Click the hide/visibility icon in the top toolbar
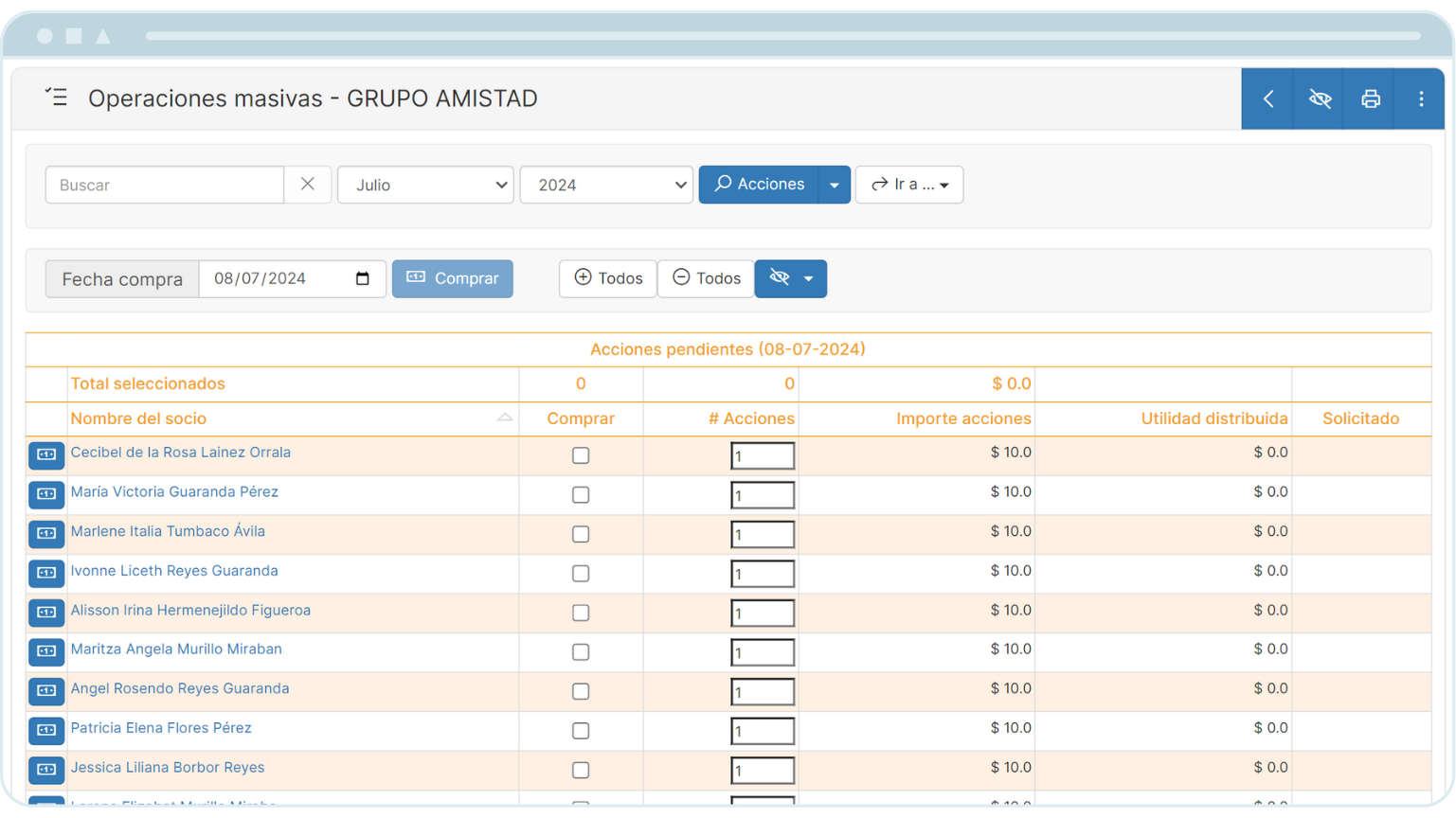1456x818 pixels. click(1320, 98)
